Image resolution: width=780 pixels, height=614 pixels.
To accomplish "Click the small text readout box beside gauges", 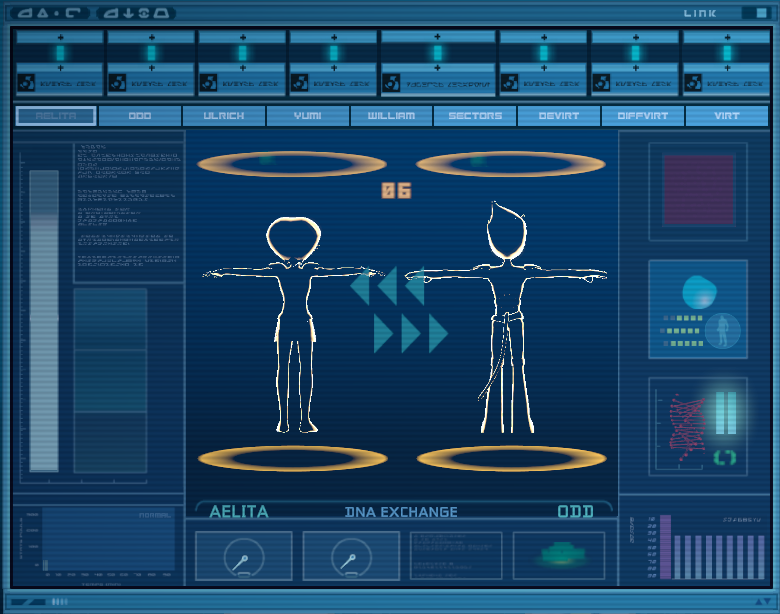I will point(456,556).
